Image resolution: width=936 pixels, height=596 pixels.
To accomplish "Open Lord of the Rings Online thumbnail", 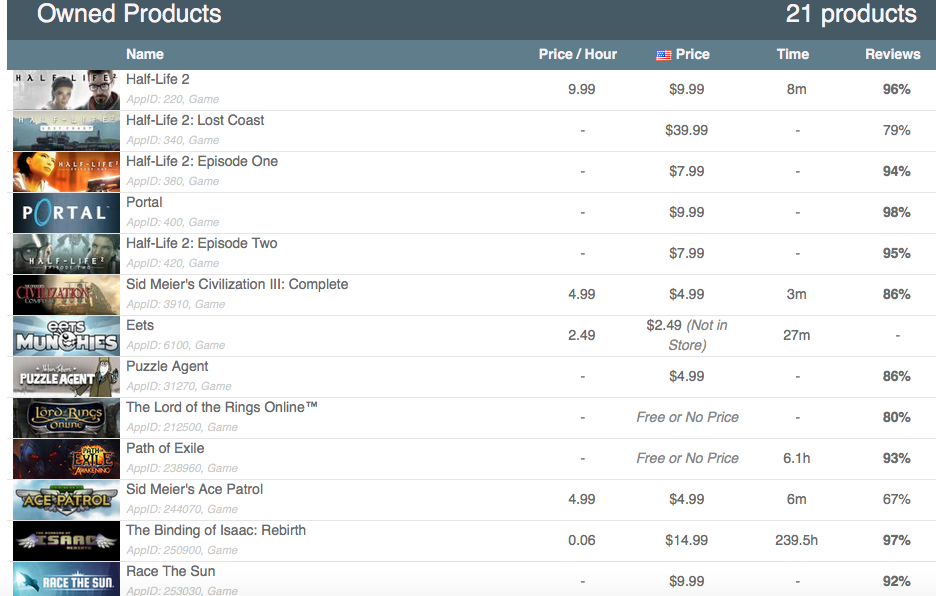I will click(x=66, y=418).
